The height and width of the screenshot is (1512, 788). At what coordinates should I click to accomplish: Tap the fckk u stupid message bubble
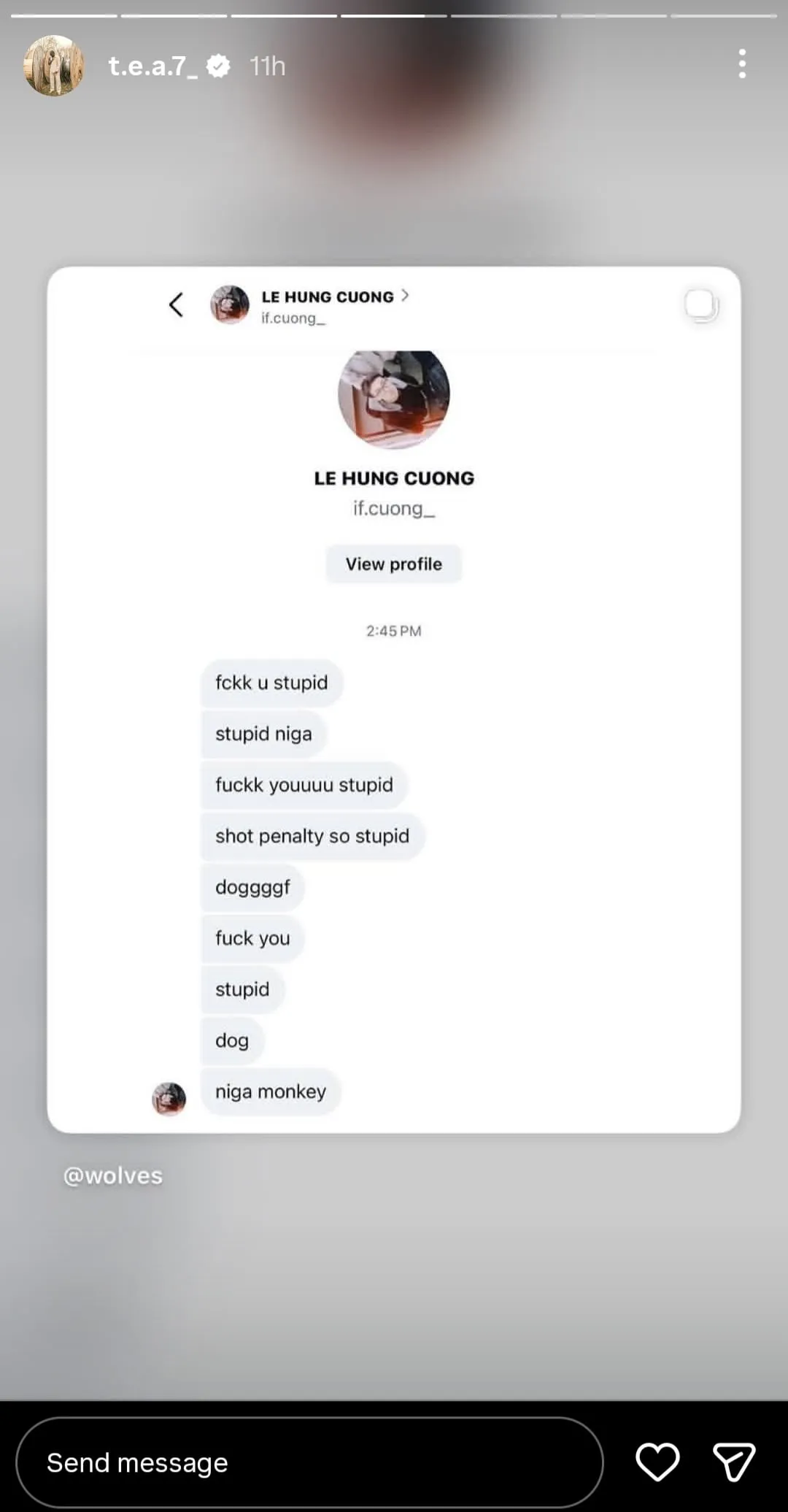(271, 683)
